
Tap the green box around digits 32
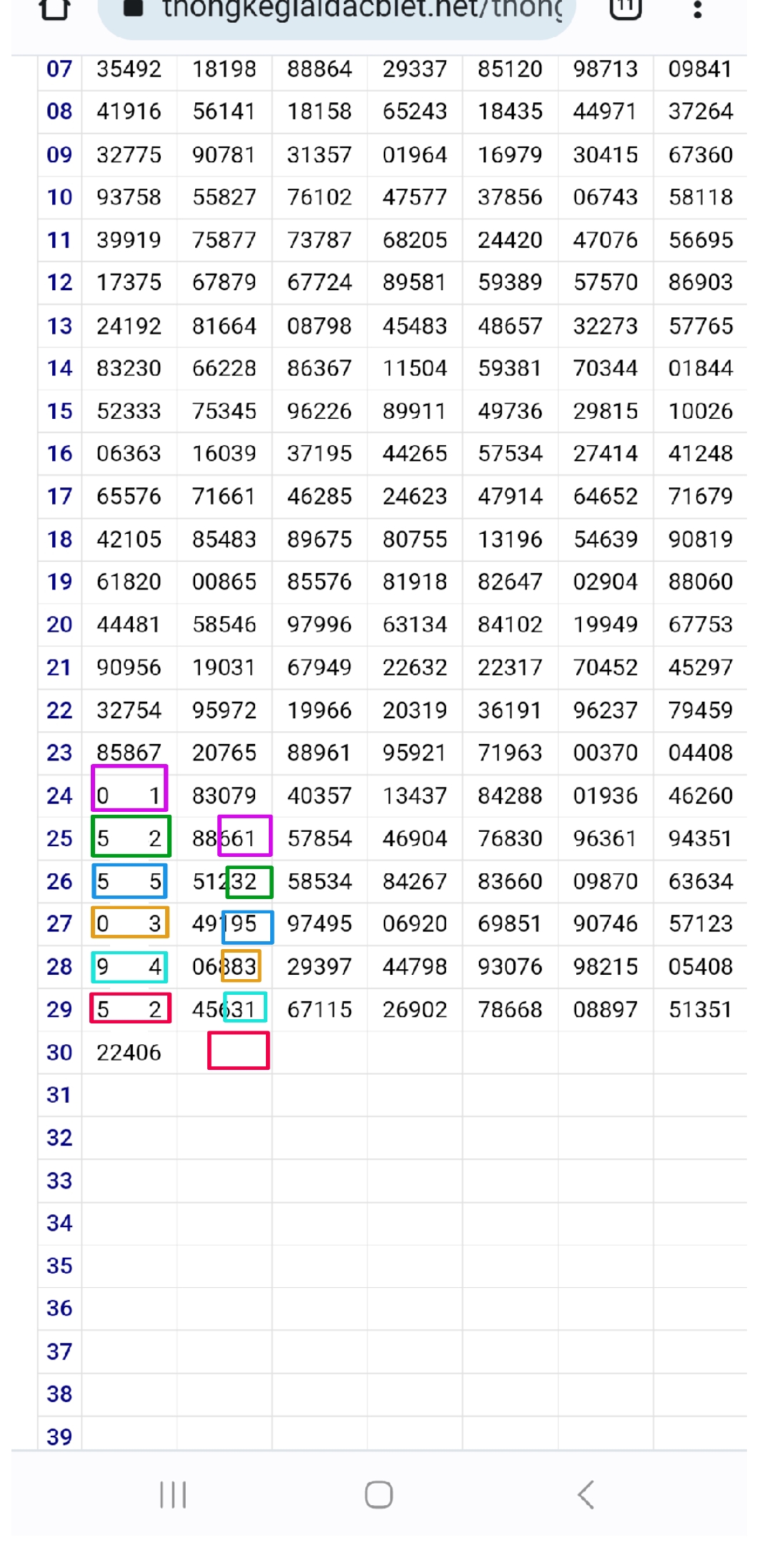pos(249,881)
